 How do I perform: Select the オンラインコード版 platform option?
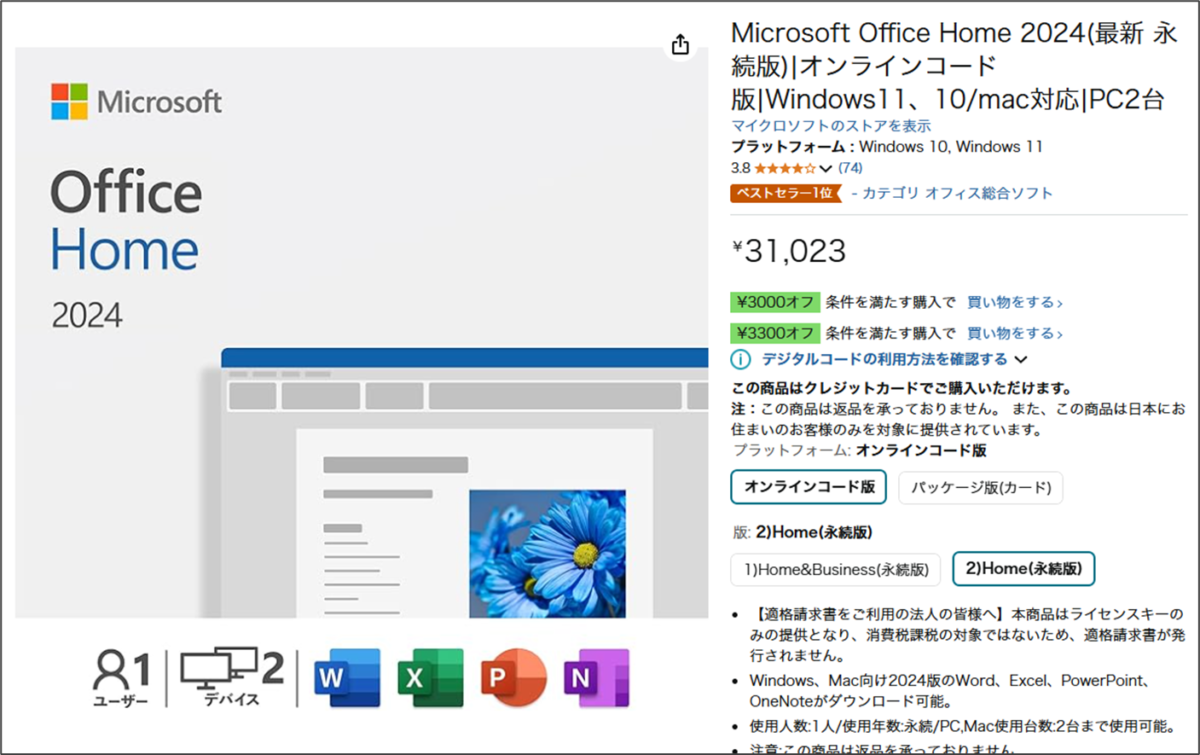(x=808, y=487)
